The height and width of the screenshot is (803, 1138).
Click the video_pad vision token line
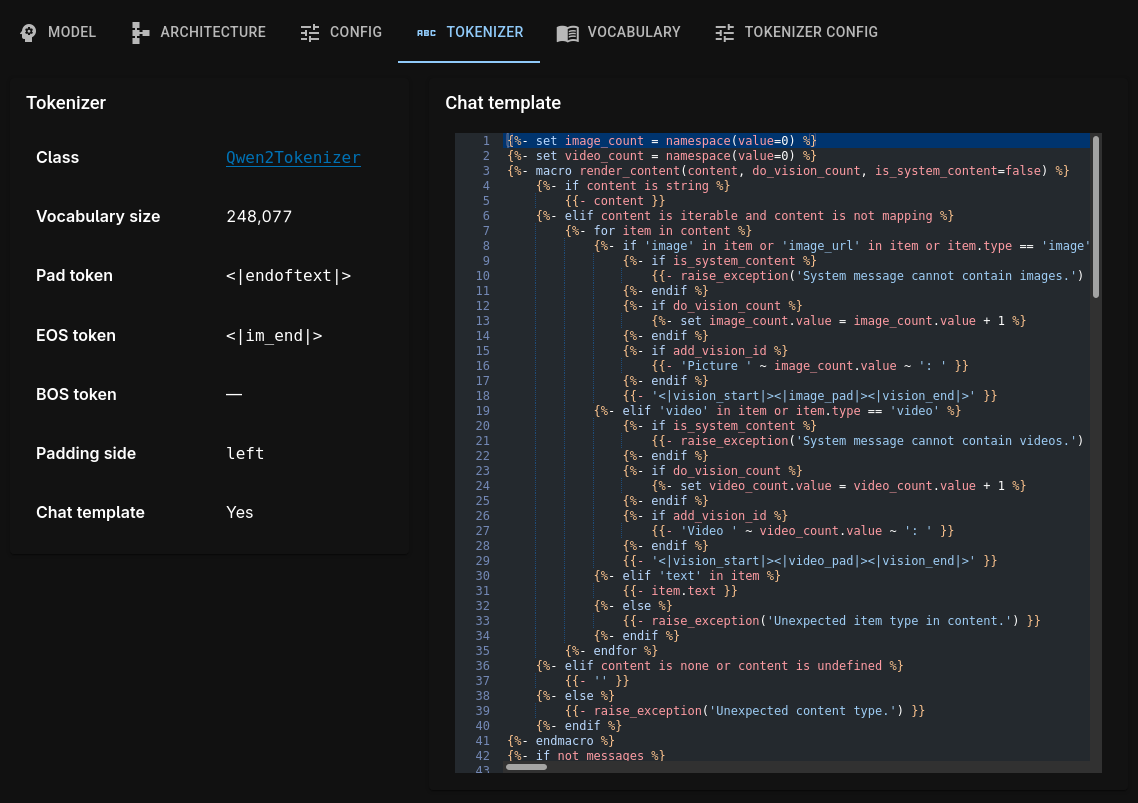point(809,561)
